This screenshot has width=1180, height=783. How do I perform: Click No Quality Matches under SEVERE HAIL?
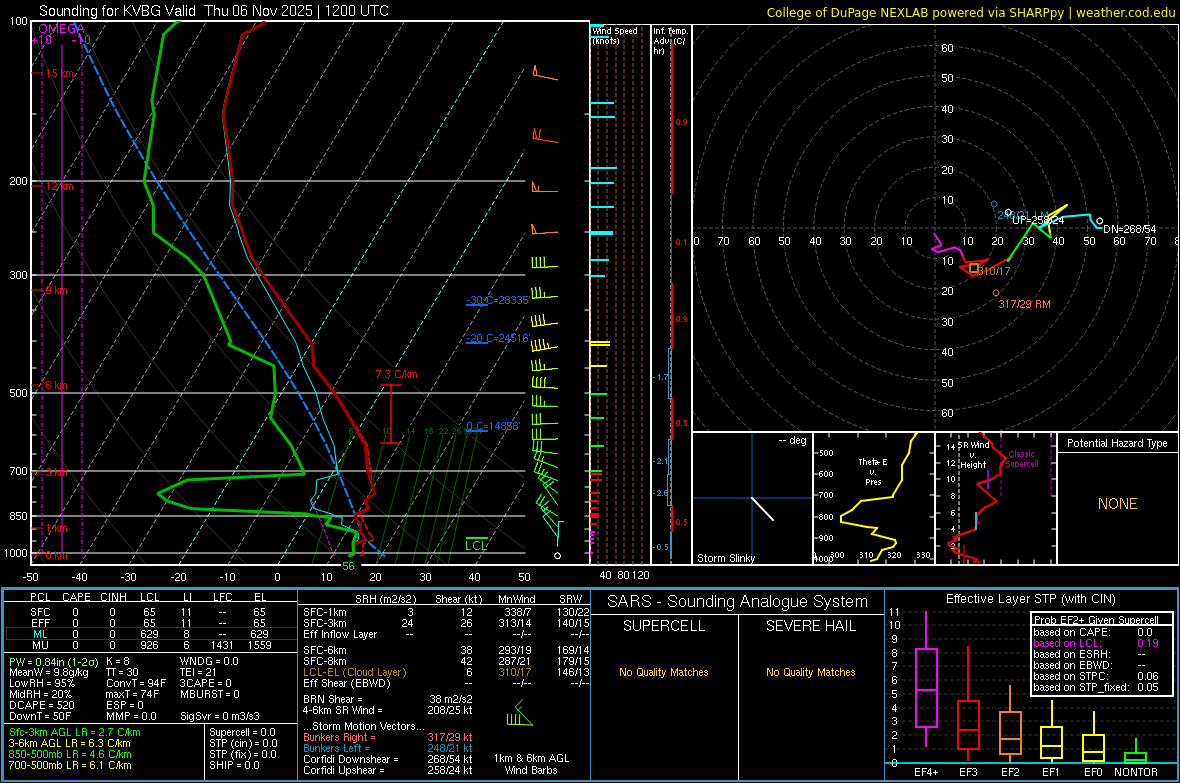[810, 672]
